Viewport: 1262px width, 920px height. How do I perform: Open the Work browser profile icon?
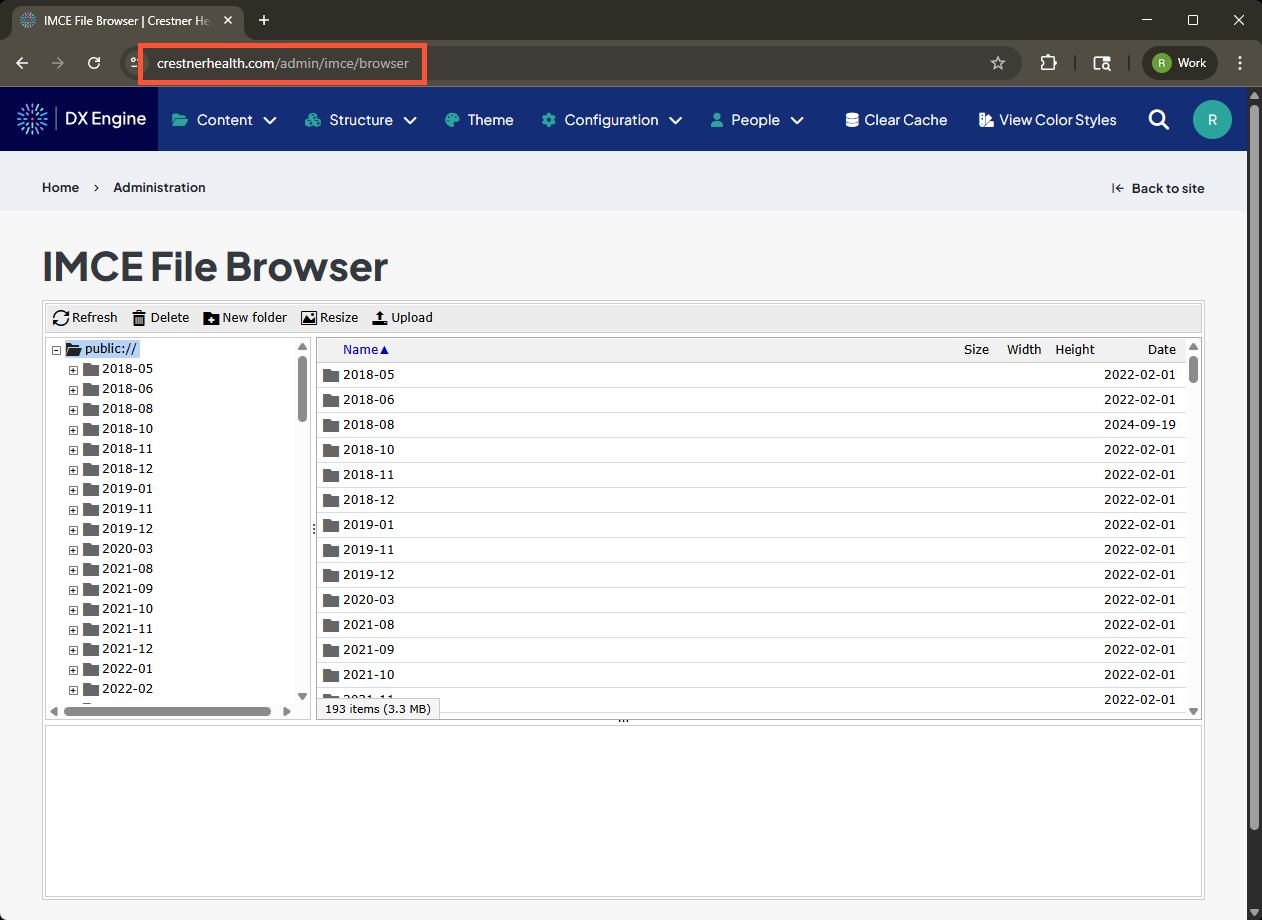point(1179,62)
